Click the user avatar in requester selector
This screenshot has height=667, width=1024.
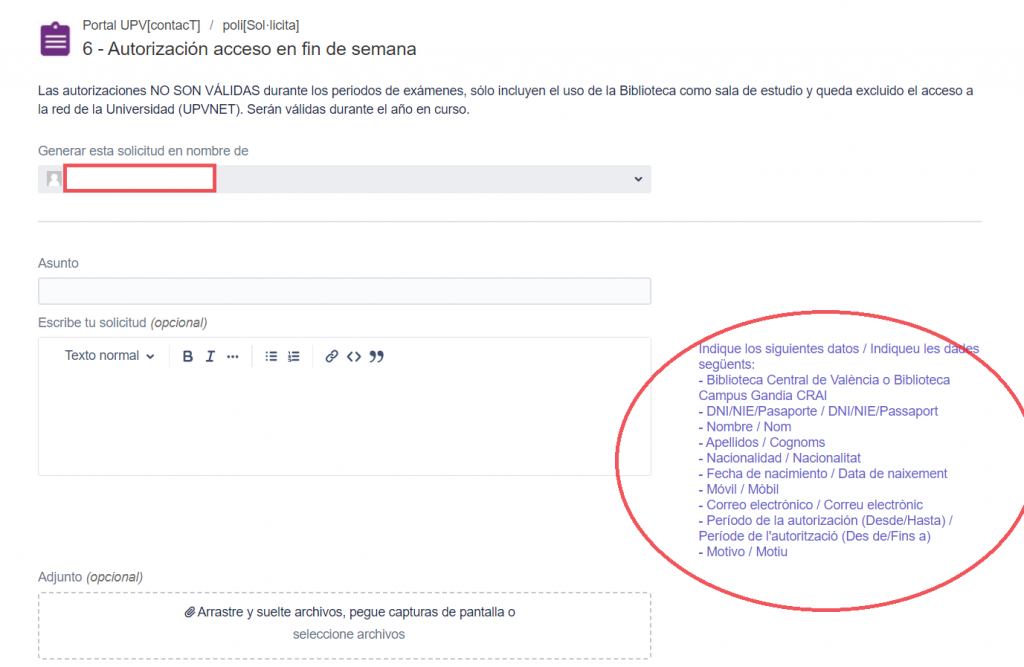coord(54,179)
